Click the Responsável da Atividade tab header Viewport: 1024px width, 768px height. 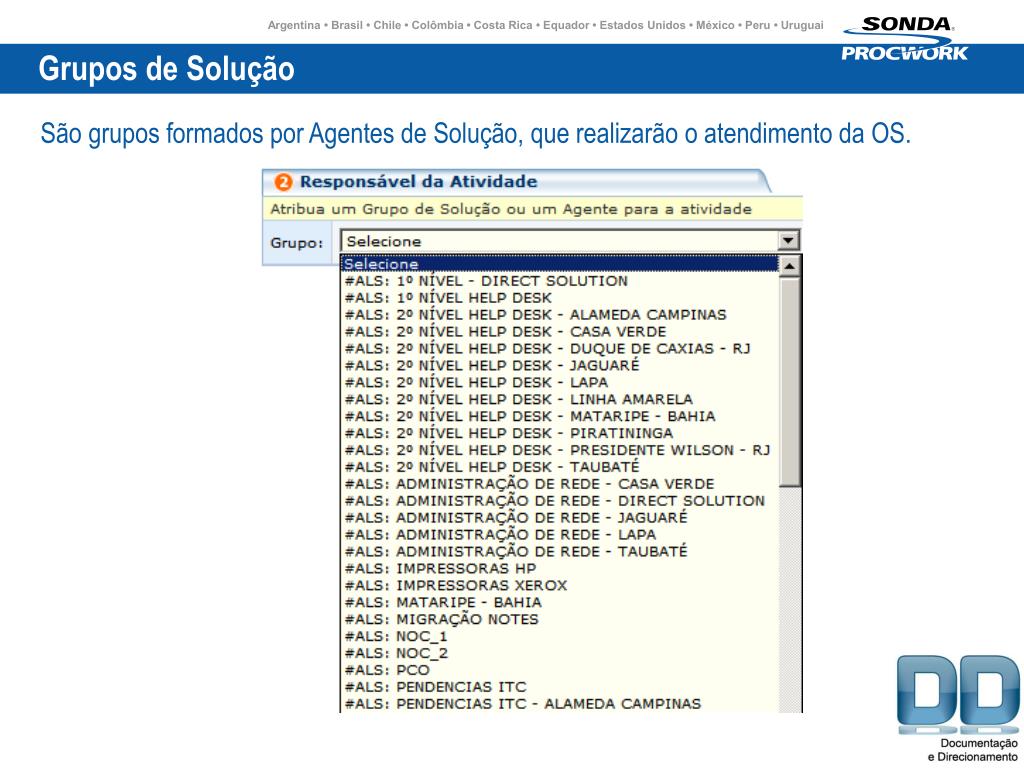tap(516, 182)
